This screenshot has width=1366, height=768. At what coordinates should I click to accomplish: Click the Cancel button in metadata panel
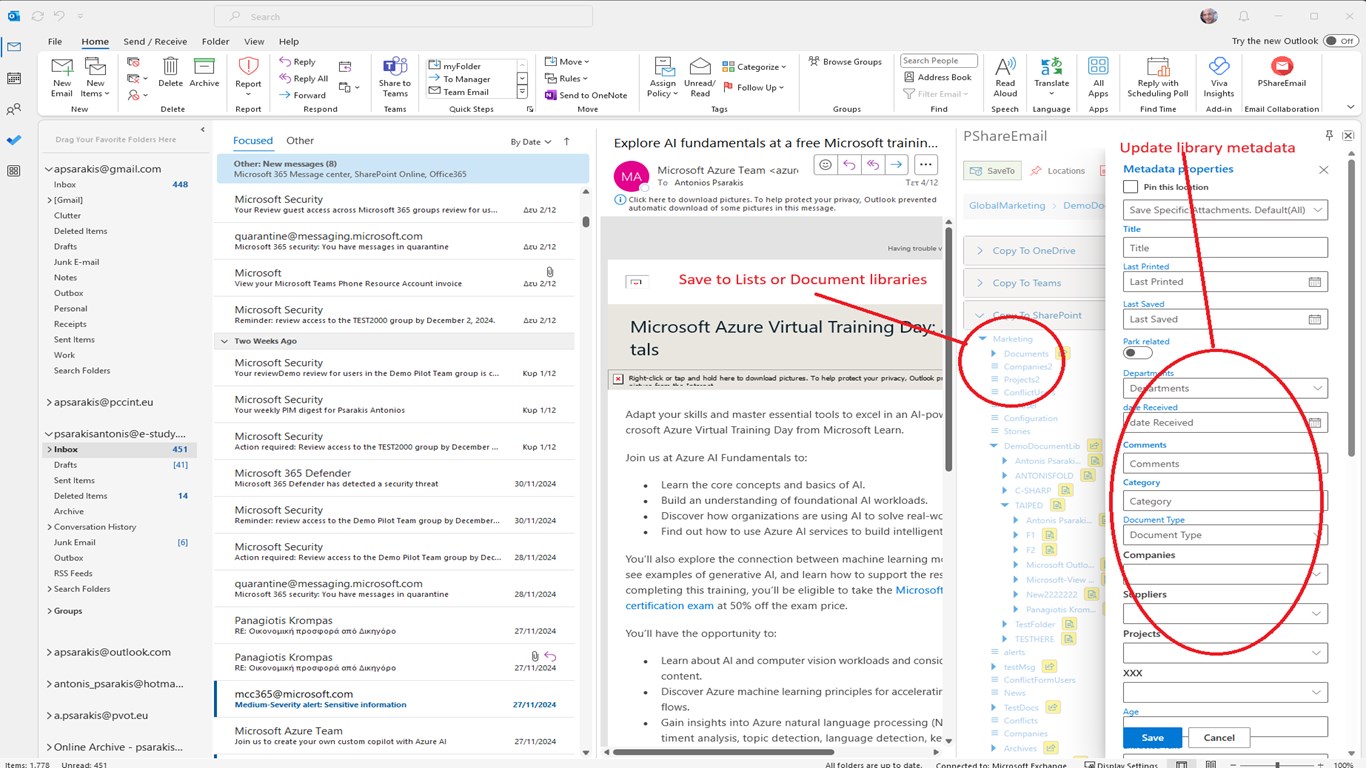tap(1219, 738)
